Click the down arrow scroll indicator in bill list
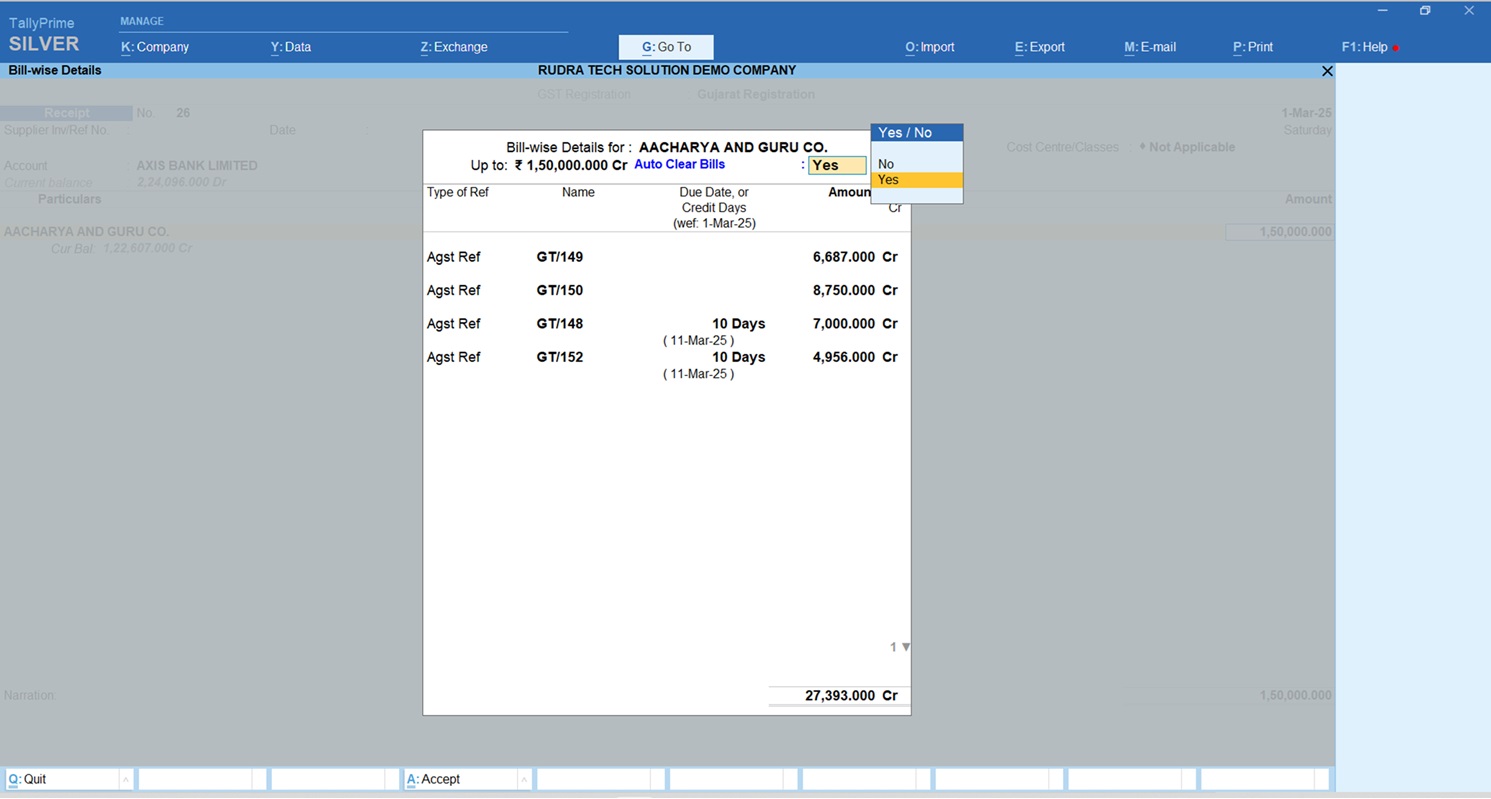 pos(906,647)
